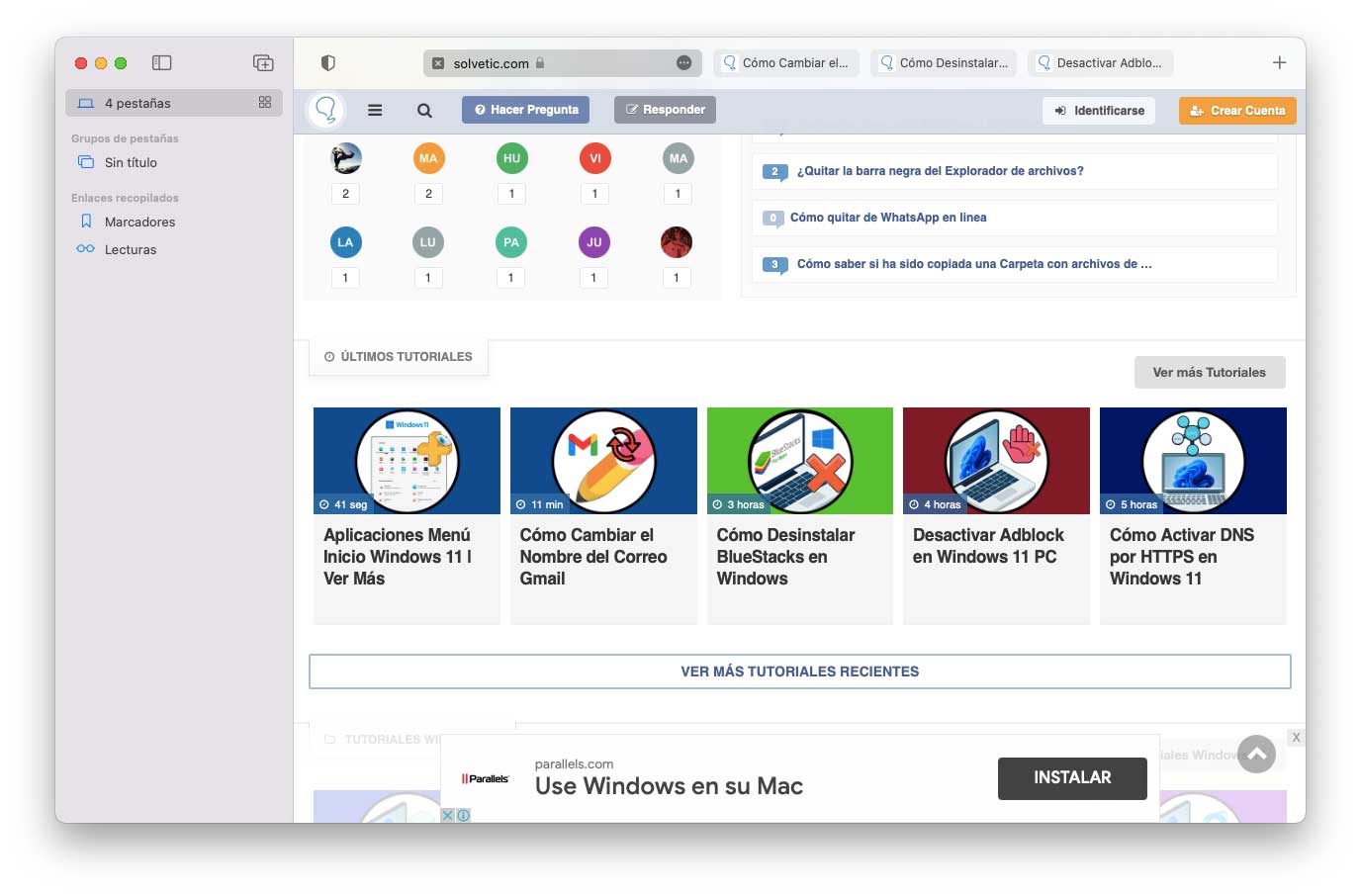Switch to the Cómo Cambiar el... tab

pos(786,63)
